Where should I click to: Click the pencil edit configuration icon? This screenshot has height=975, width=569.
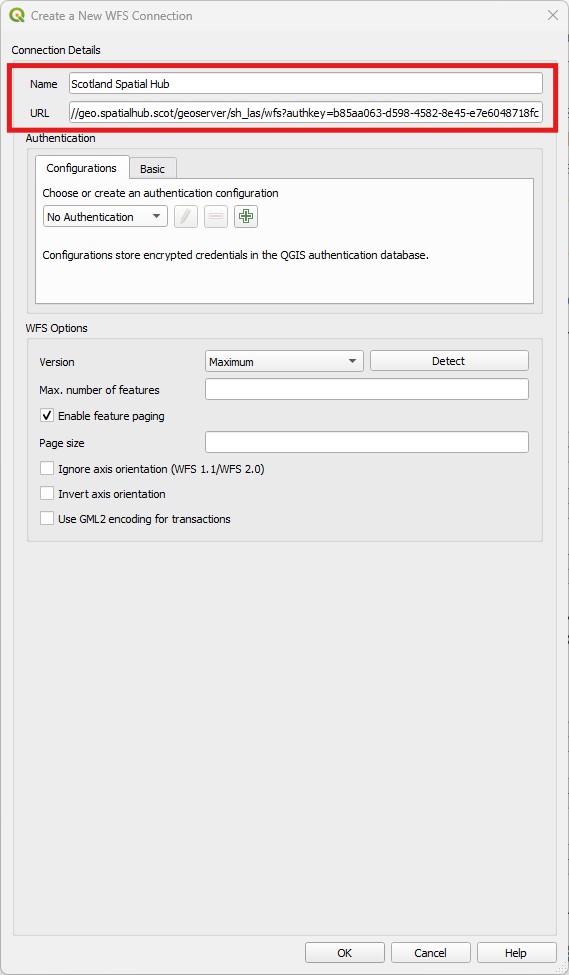(186, 216)
